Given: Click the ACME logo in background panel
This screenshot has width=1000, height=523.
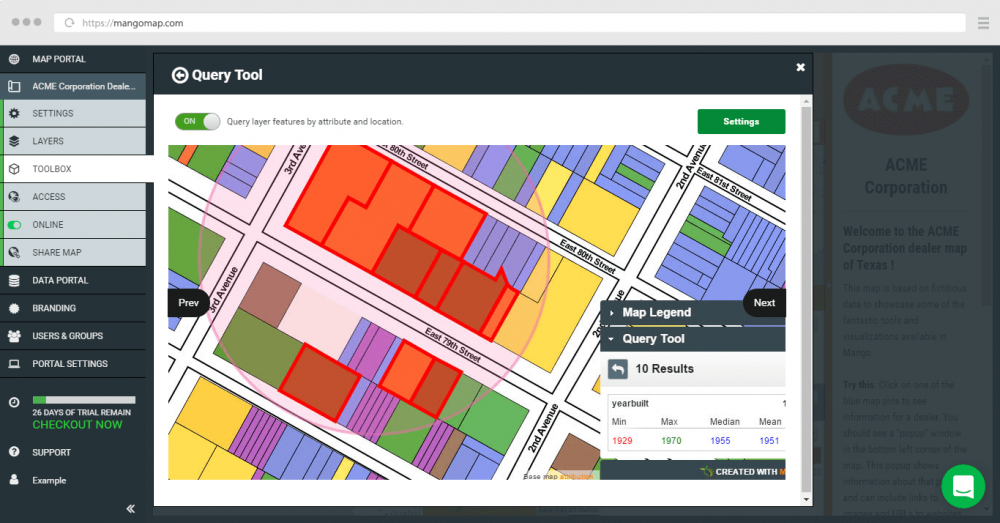Looking at the screenshot, I should tap(906, 99).
